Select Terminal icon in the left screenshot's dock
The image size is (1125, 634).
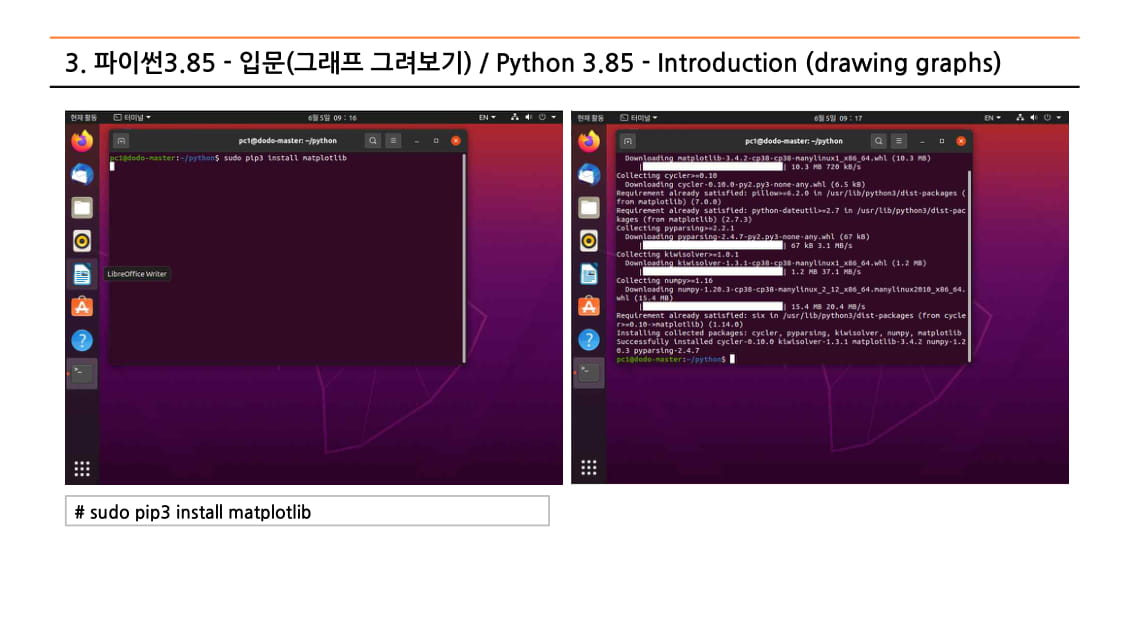click(83, 373)
